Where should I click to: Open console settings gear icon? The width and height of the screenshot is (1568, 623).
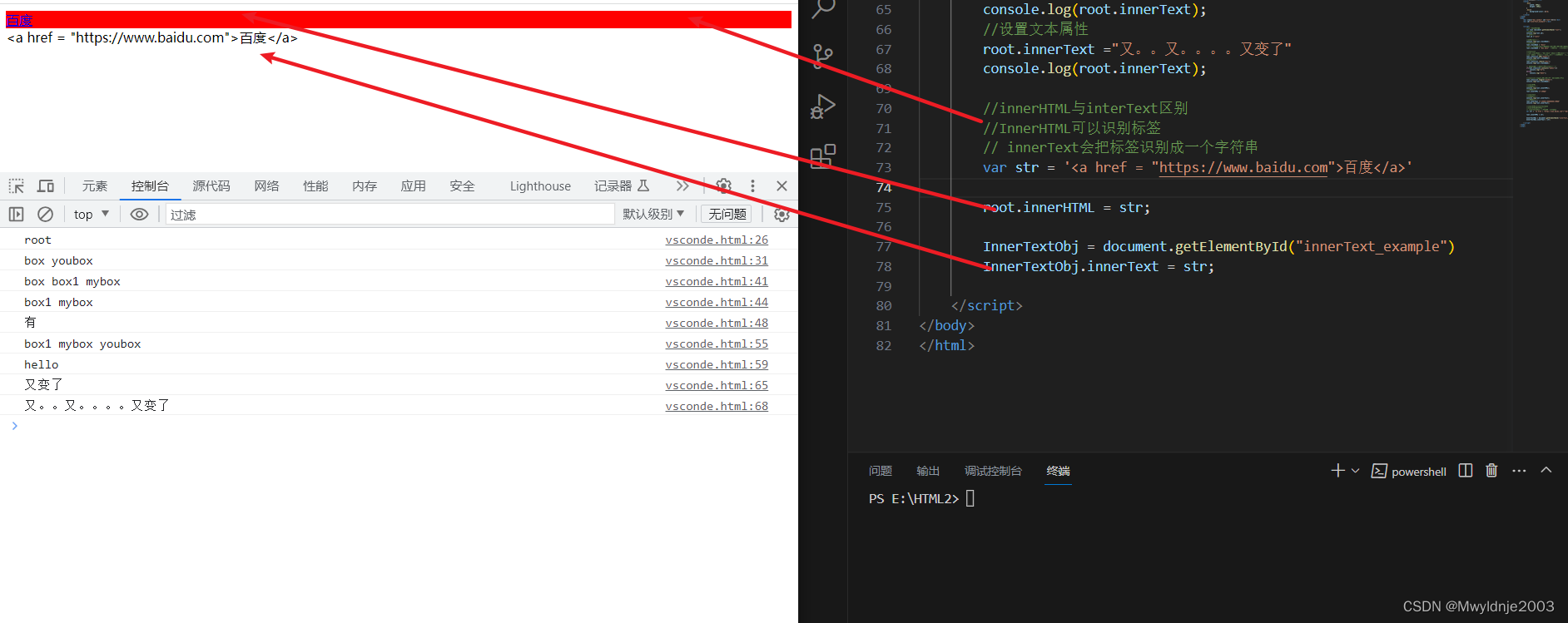(x=782, y=215)
